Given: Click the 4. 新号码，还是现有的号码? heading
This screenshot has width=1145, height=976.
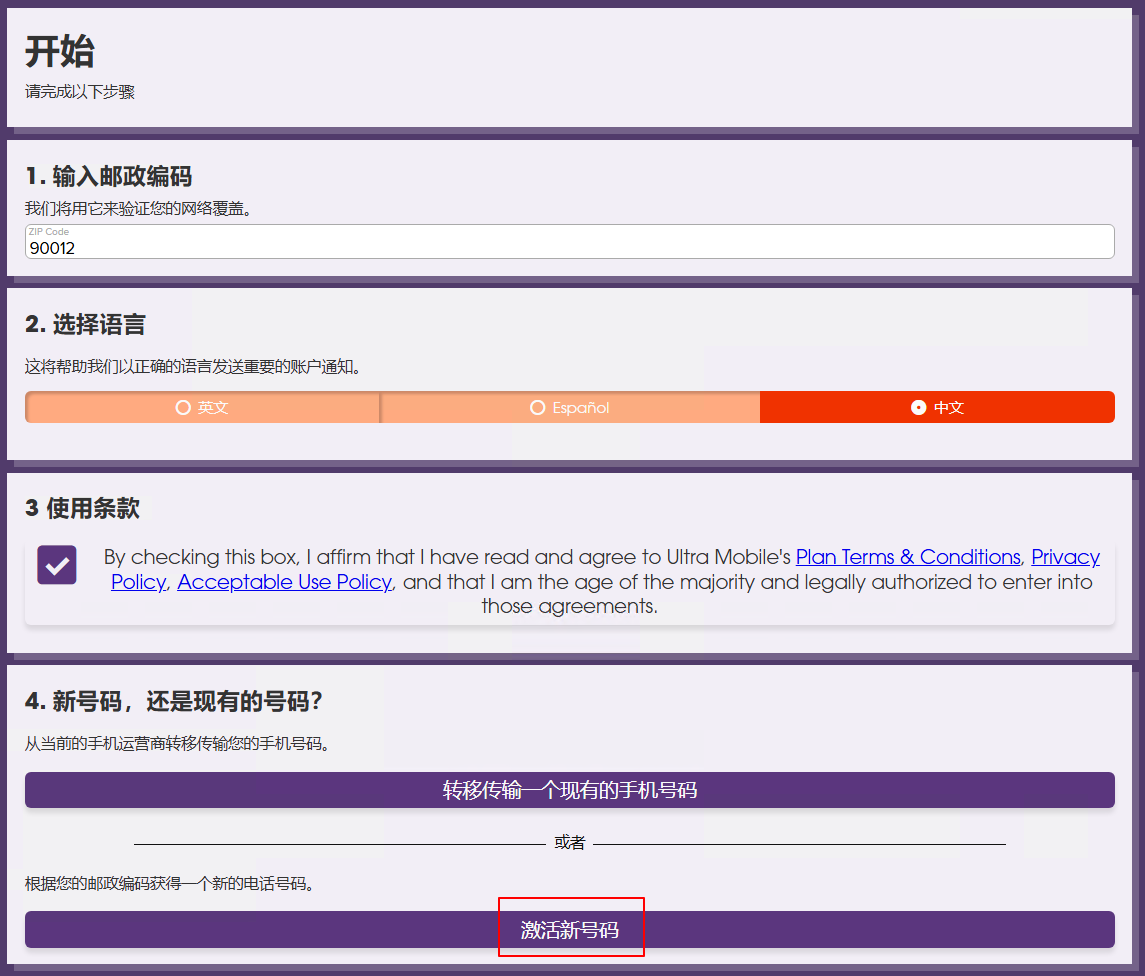Looking at the screenshot, I should [174, 702].
